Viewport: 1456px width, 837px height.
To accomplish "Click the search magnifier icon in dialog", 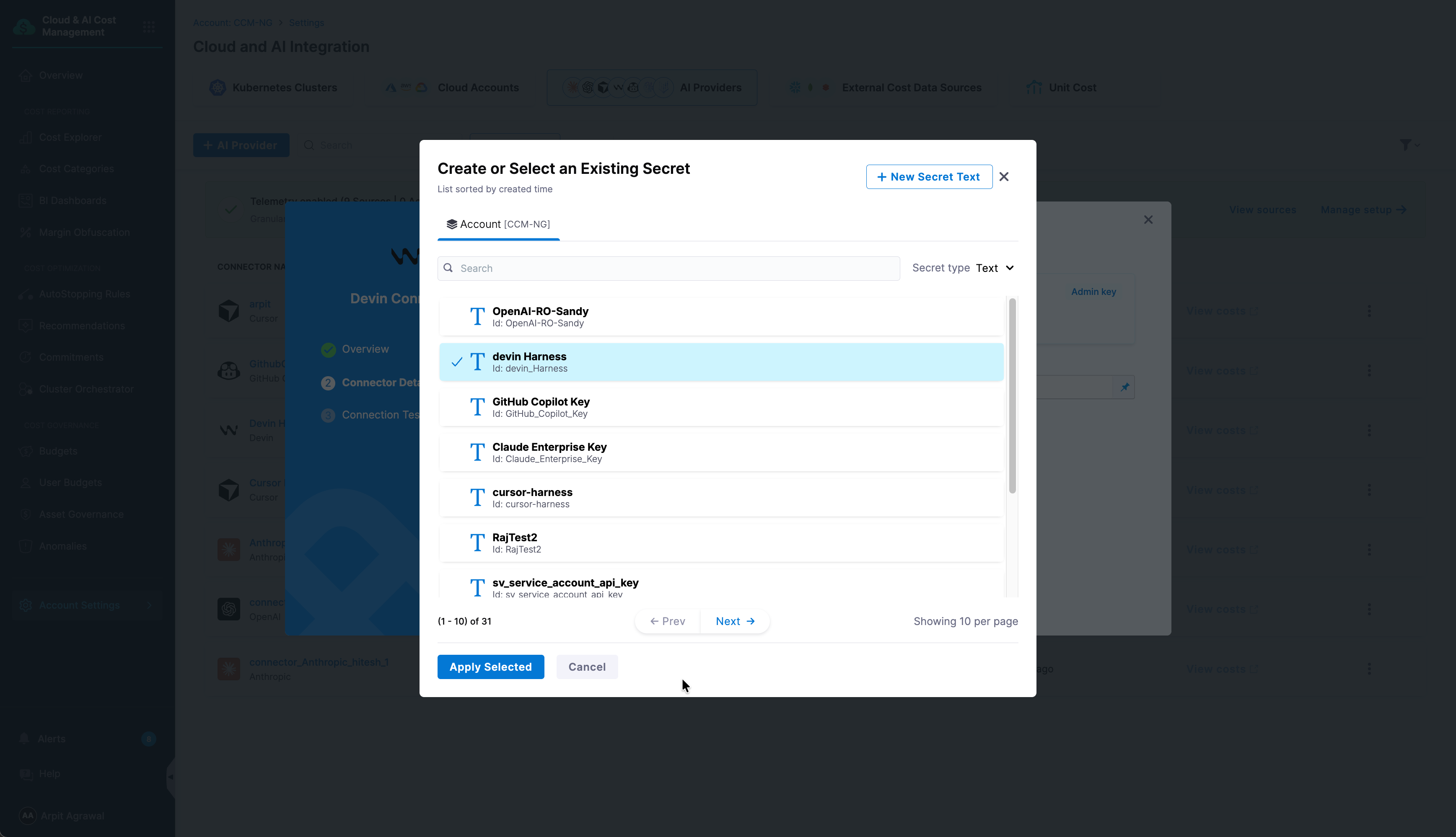I will click(448, 268).
